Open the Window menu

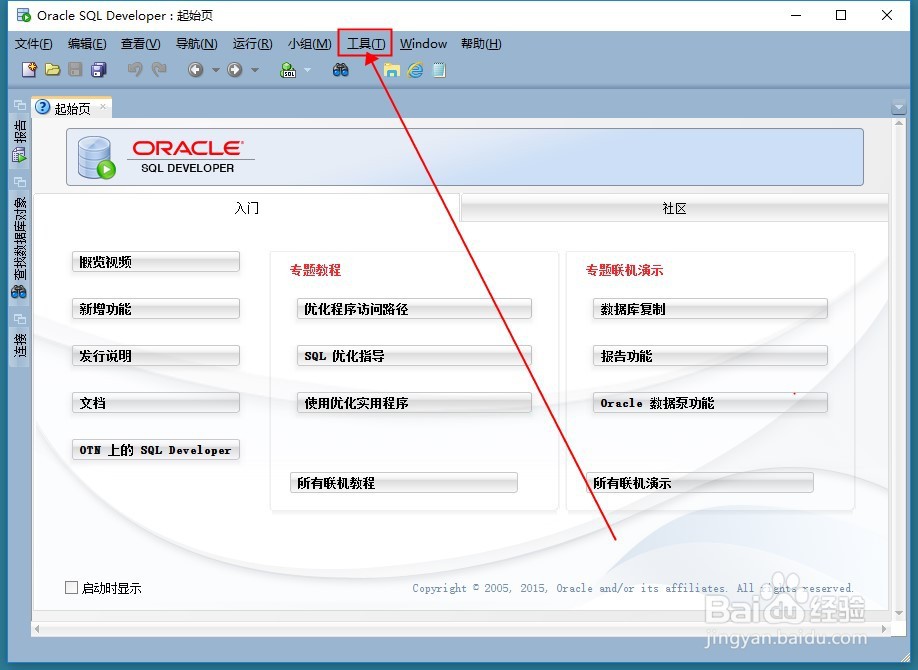[423, 44]
